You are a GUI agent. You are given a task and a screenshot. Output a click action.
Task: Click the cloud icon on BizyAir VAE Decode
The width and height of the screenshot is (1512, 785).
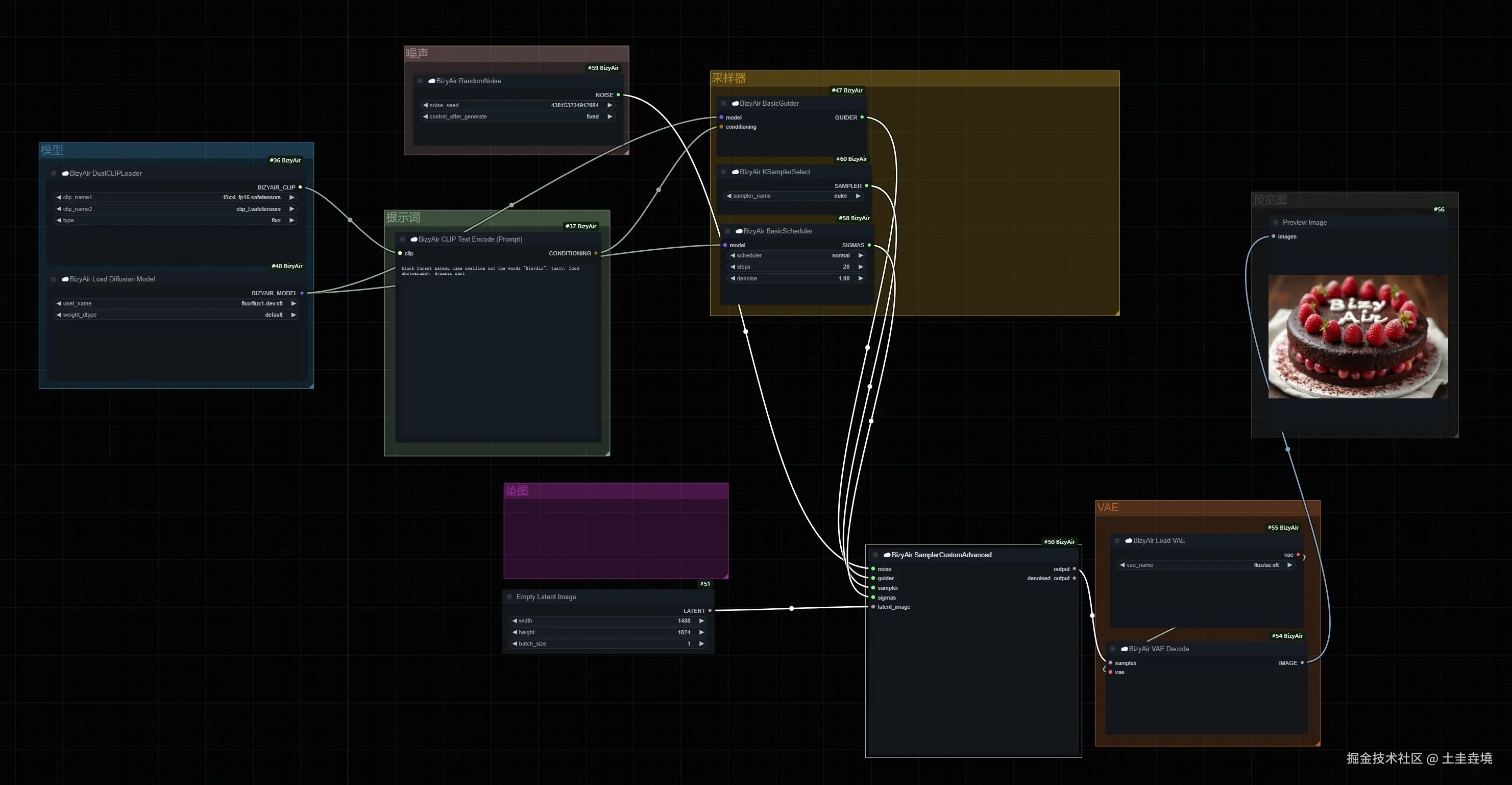1124,649
